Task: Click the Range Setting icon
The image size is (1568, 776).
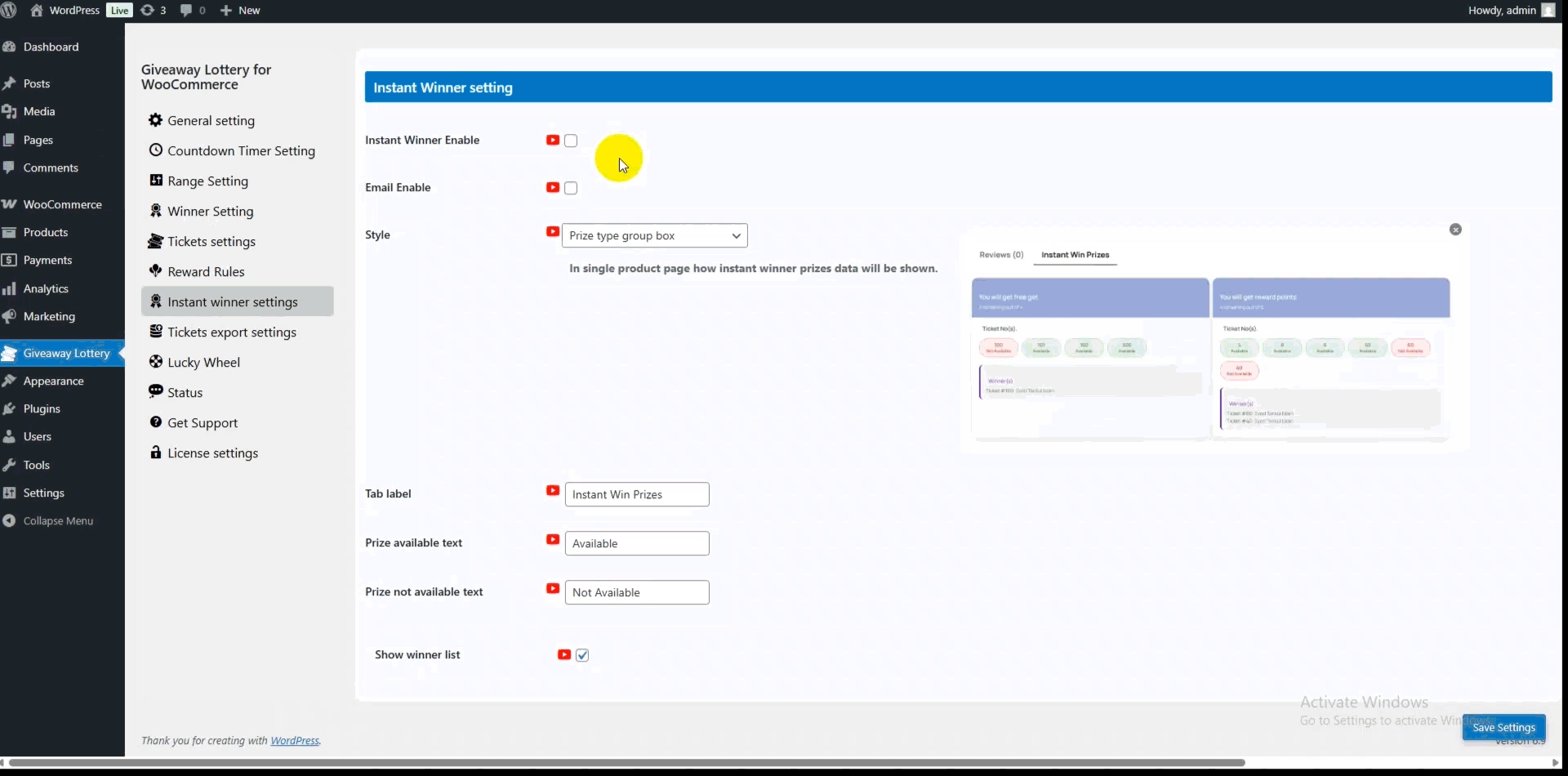Action: [x=155, y=181]
